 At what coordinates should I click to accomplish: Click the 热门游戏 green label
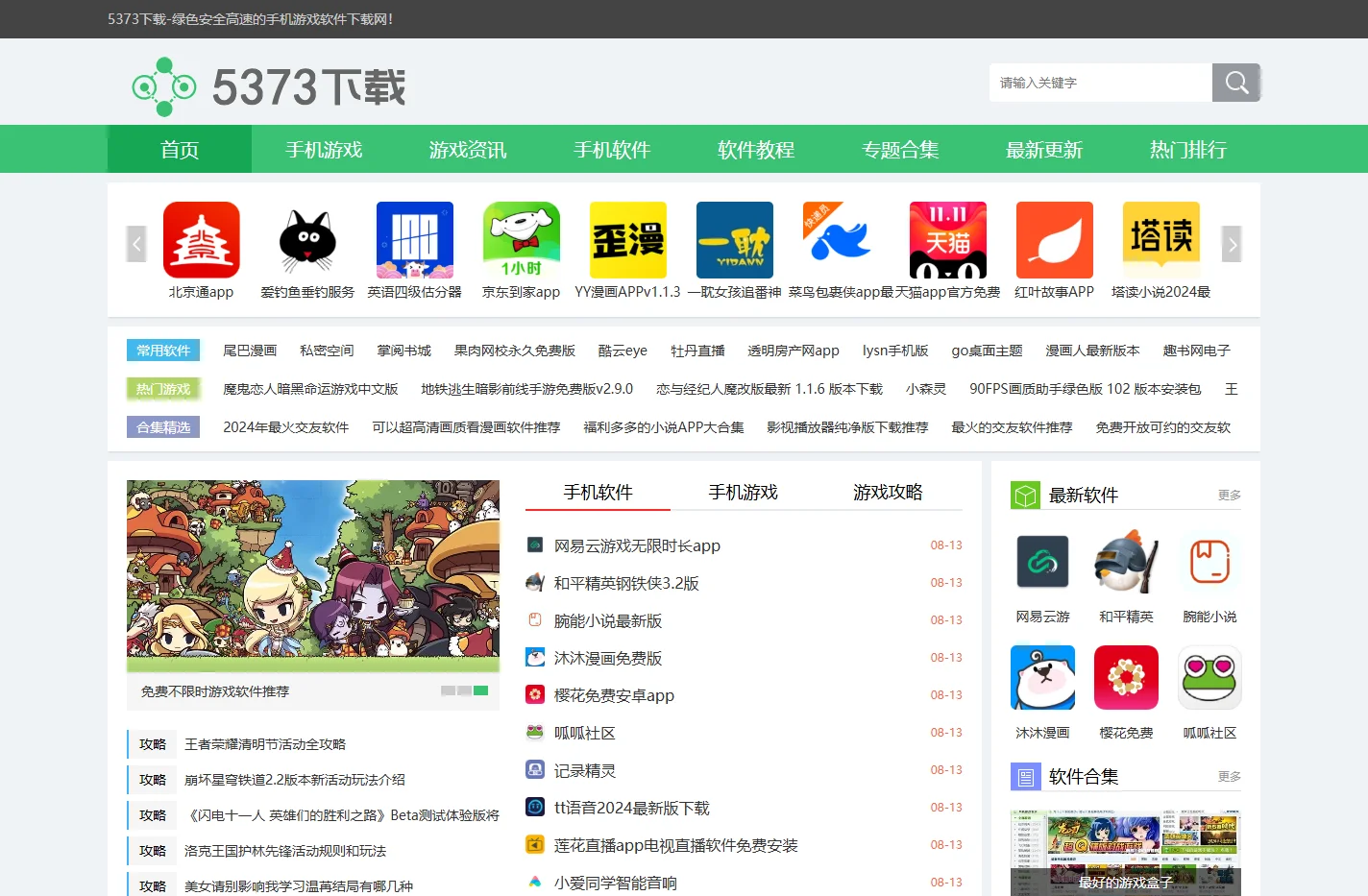[x=163, y=389]
